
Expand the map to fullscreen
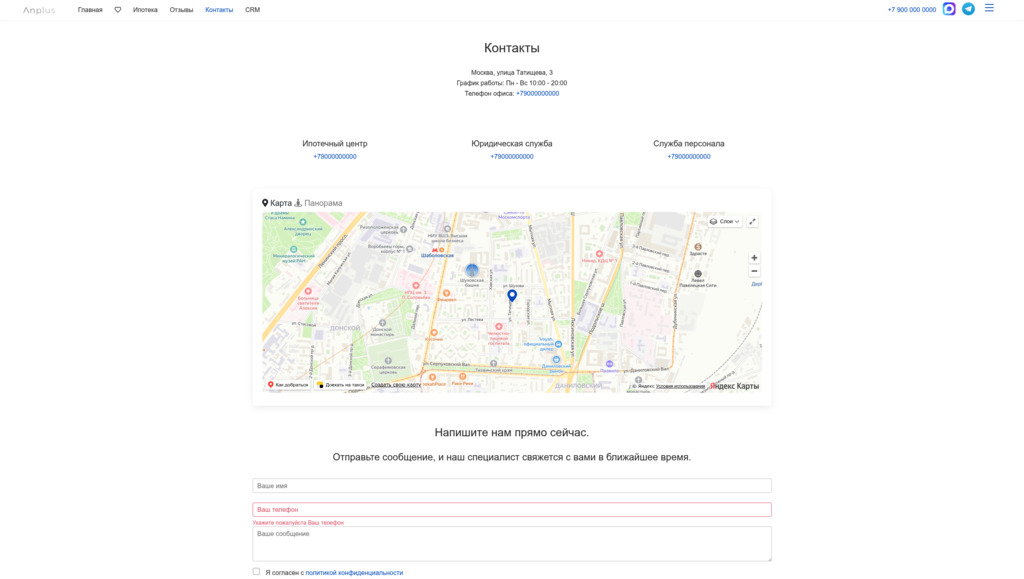coord(752,222)
